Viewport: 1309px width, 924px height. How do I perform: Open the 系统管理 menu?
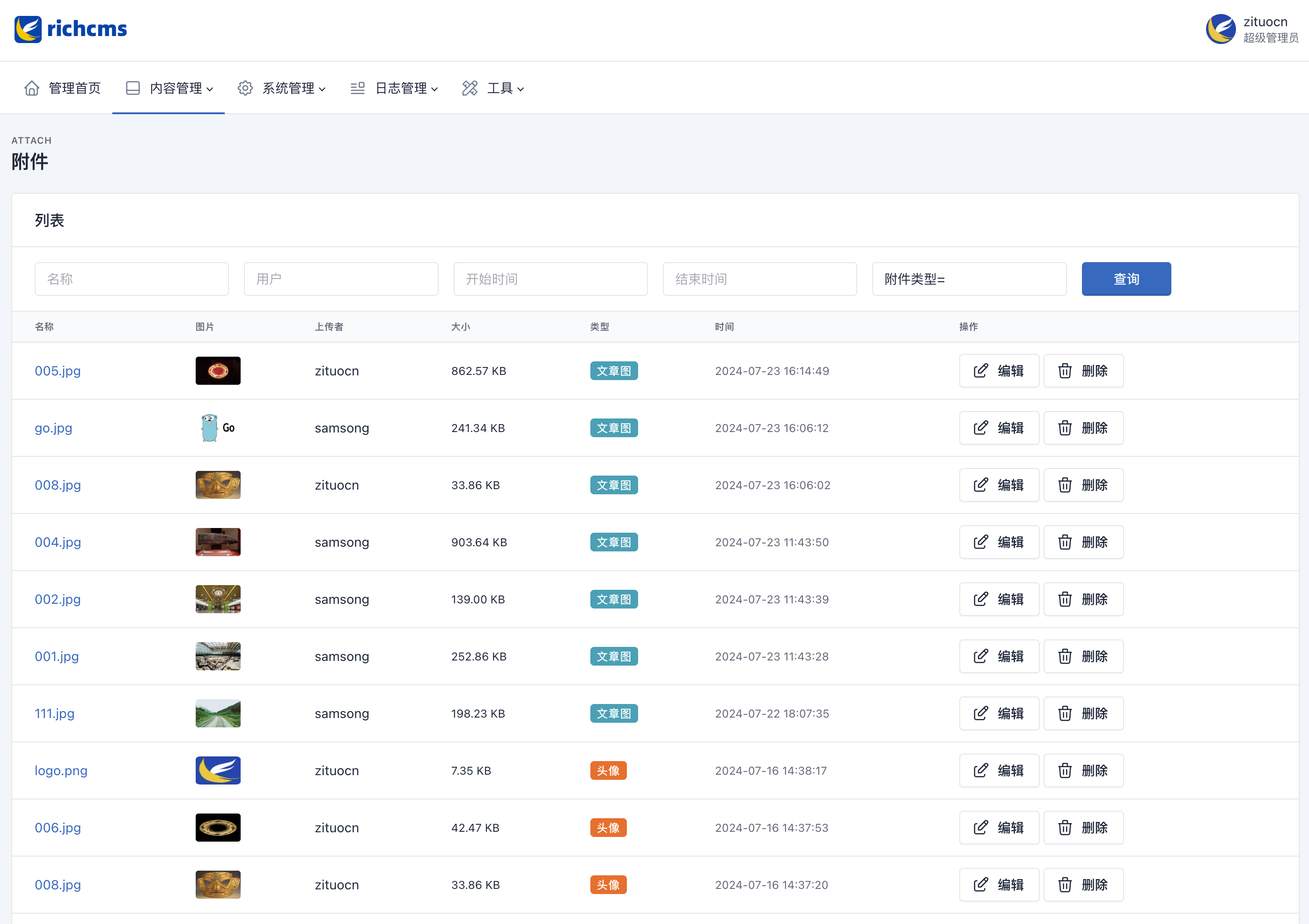(x=281, y=88)
